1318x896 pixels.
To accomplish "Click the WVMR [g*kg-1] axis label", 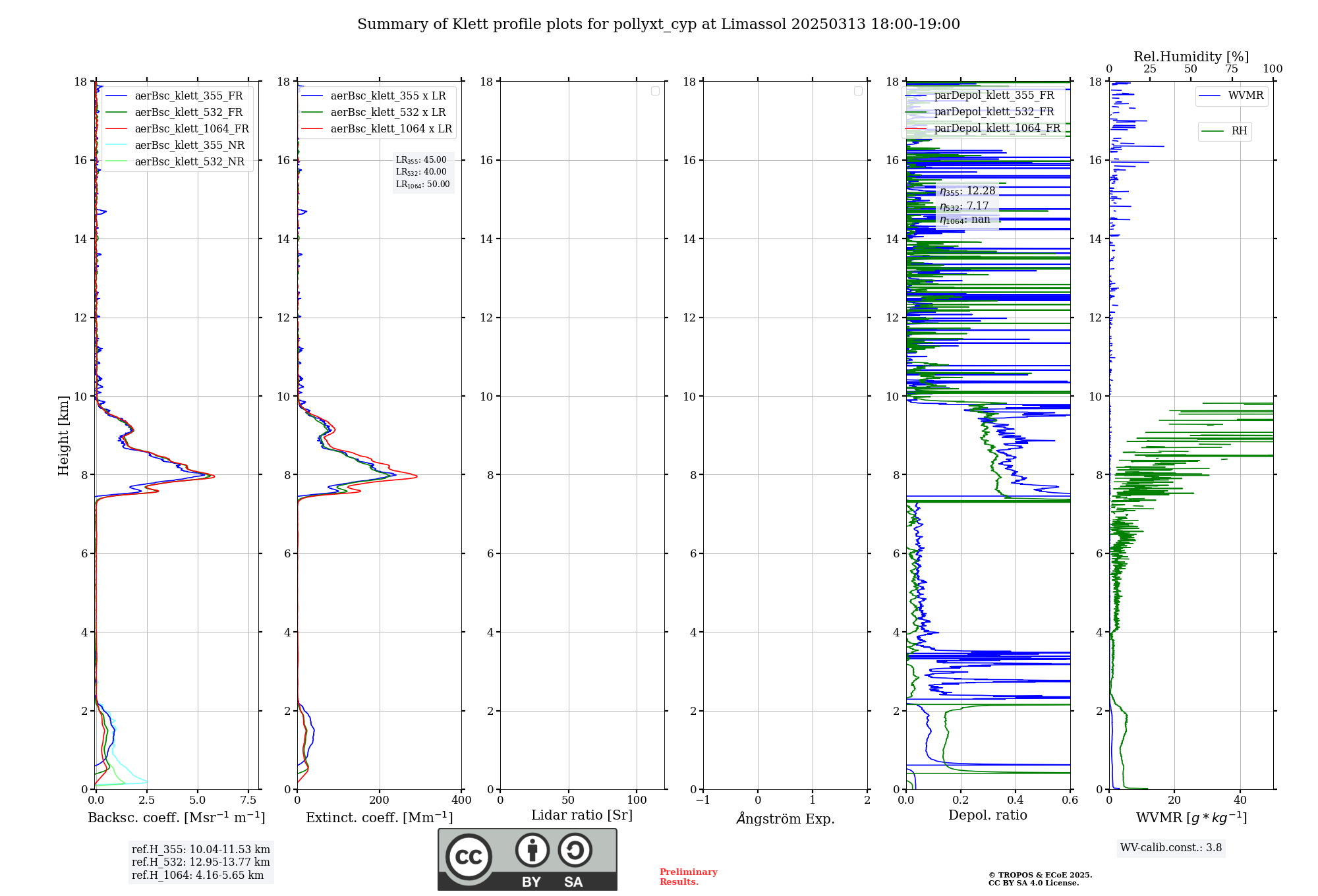I will coord(1191,818).
